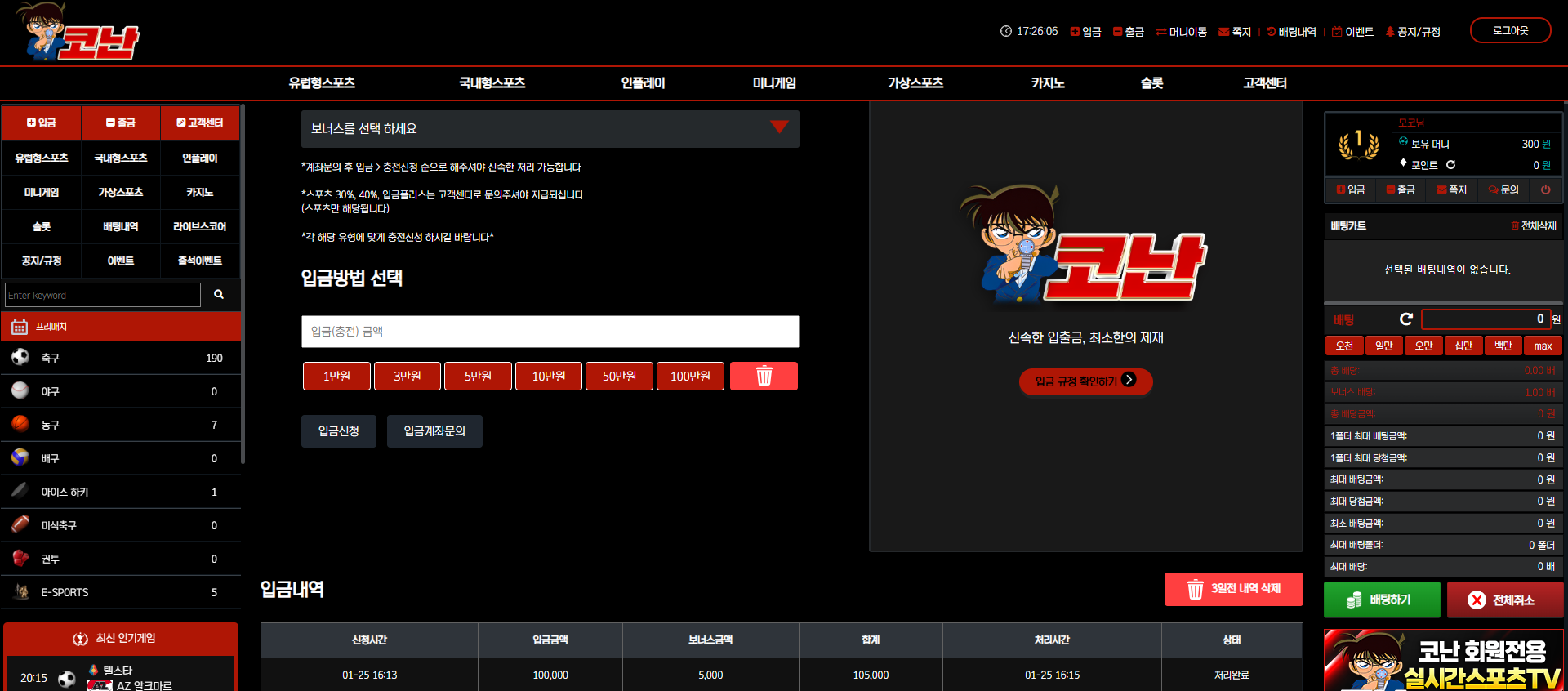Select the basketball 농구 category
This screenshot has height=691, width=1568.
[x=121, y=425]
